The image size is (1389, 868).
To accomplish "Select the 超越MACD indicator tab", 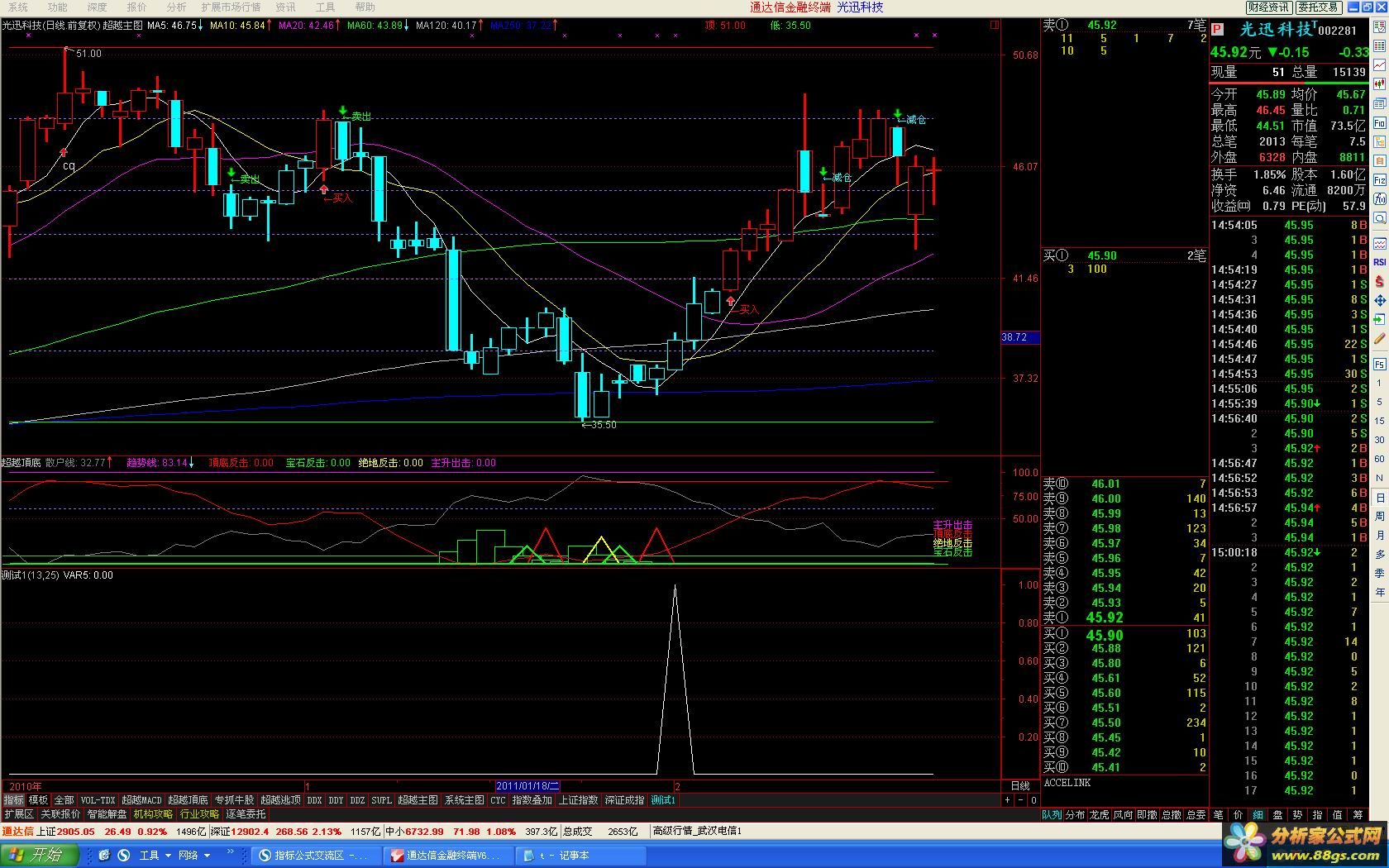I will 142,800.
